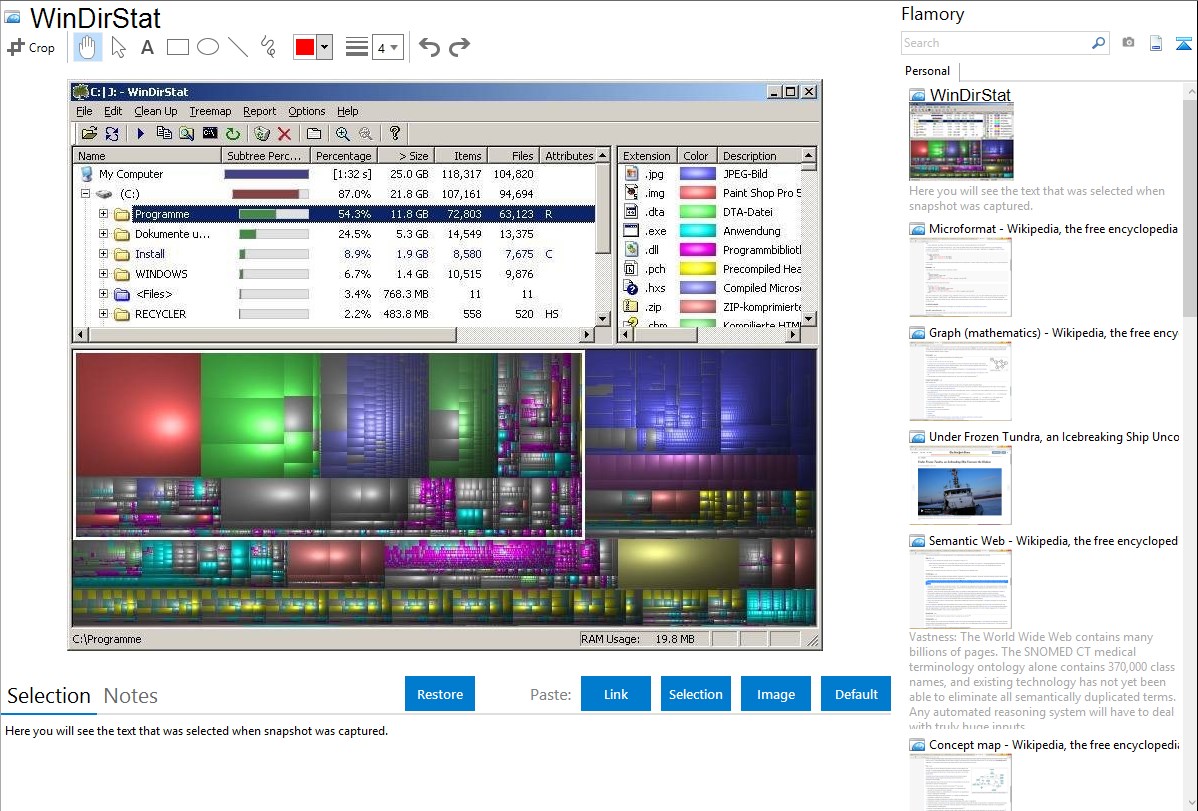Open the color picker dropdown arrow

324,47
